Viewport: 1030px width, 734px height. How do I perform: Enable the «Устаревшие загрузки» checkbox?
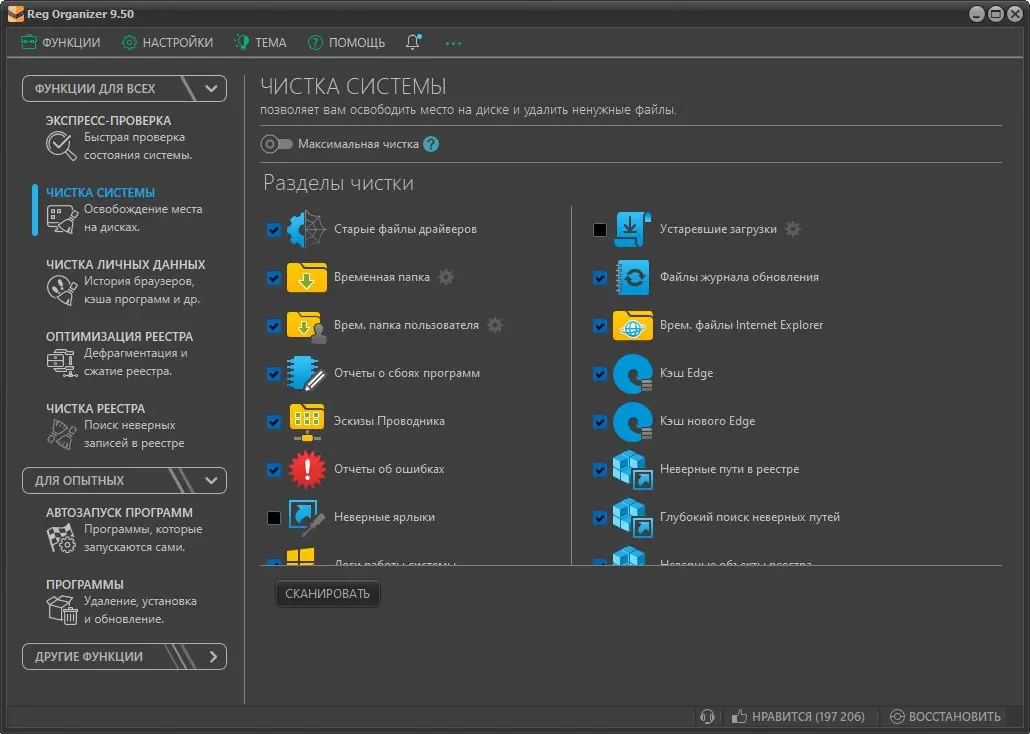[x=599, y=229]
